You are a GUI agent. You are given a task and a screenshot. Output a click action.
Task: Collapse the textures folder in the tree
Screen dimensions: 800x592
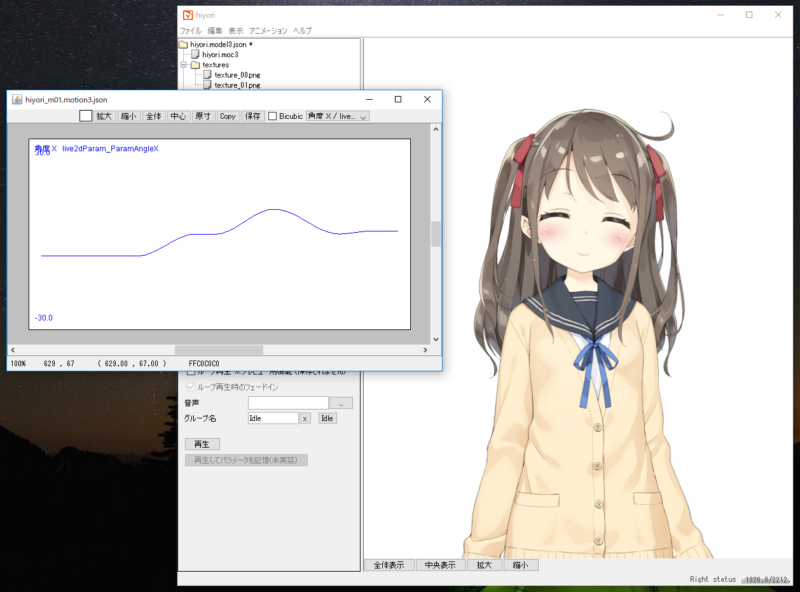coord(184,65)
